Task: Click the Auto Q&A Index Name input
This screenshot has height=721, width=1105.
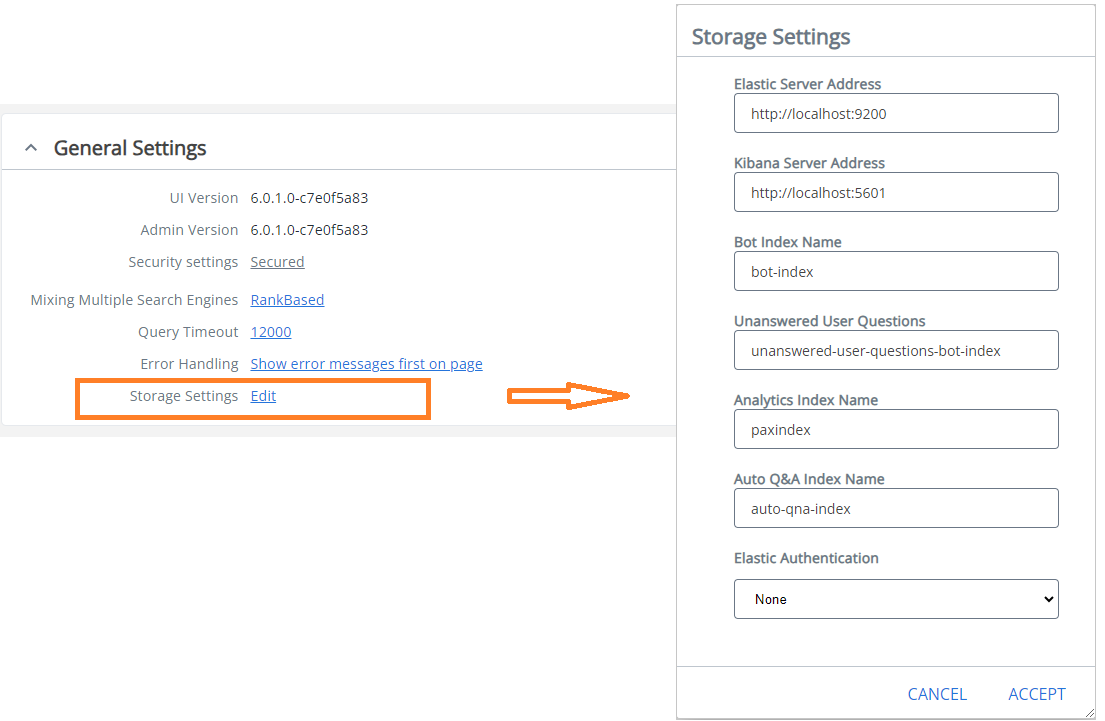Action: click(895, 508)
